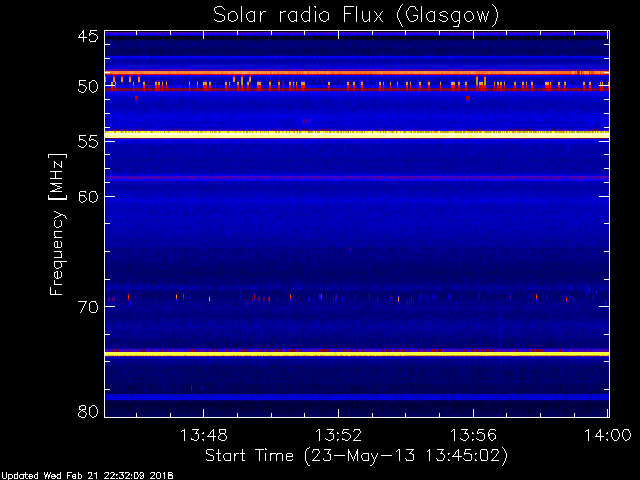Click the 'Start Time (23-May-13 13:45:02)' label
Viewport: 640px width, 480px height.
tap(356, 456)
